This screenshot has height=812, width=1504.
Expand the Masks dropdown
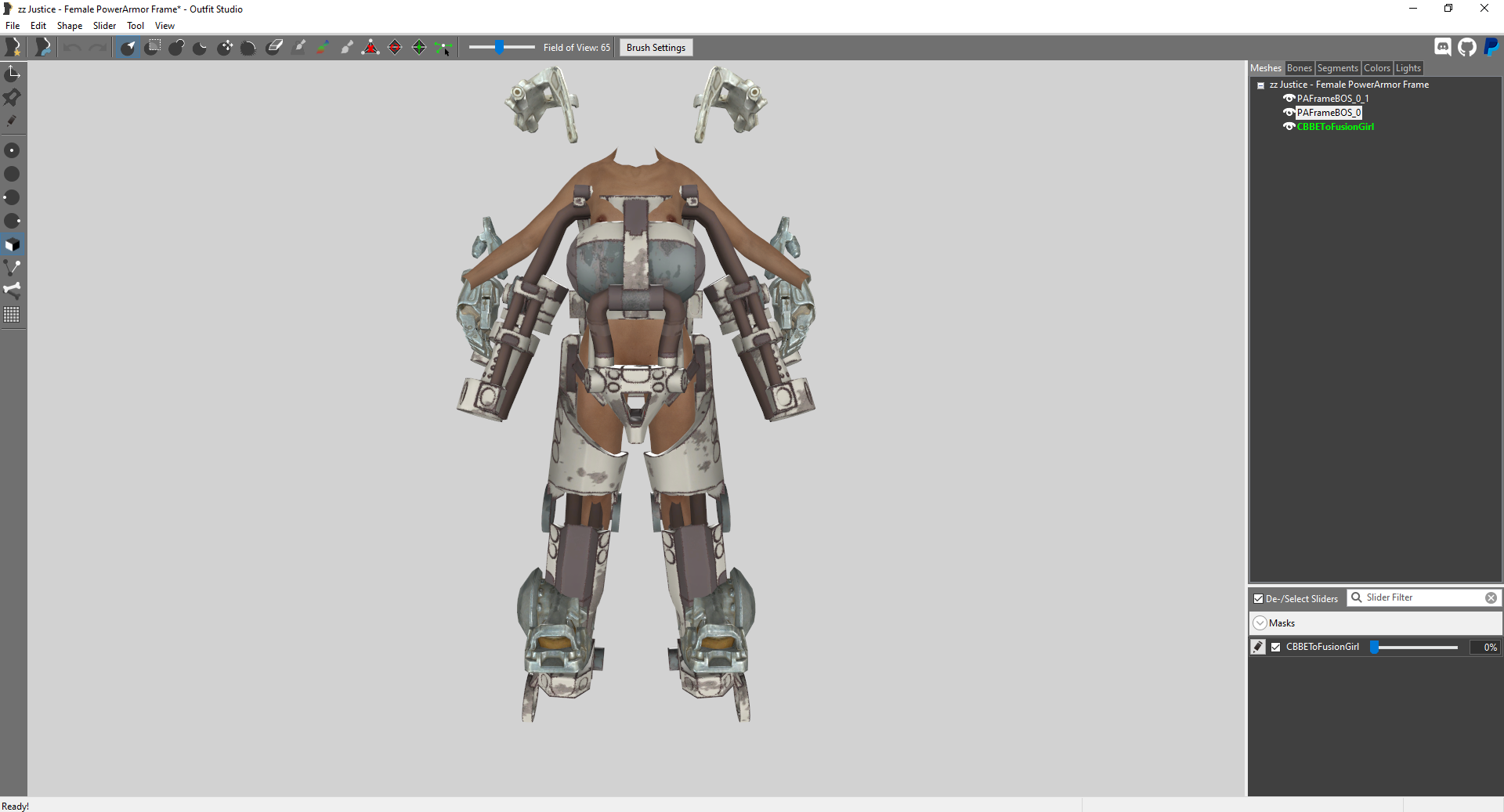tap(1260, 623)
